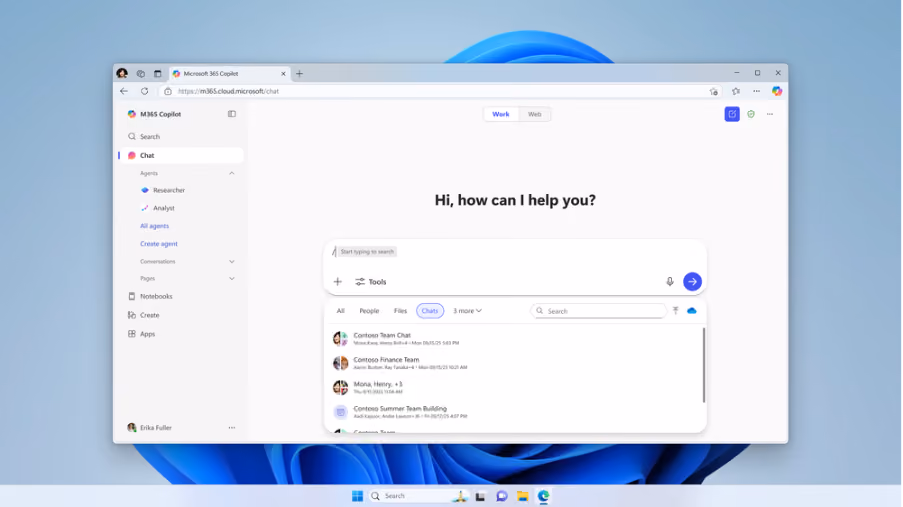Open Task View from the taskbar
This screenshot has height=507, width=903.
[x=480, y=496]
